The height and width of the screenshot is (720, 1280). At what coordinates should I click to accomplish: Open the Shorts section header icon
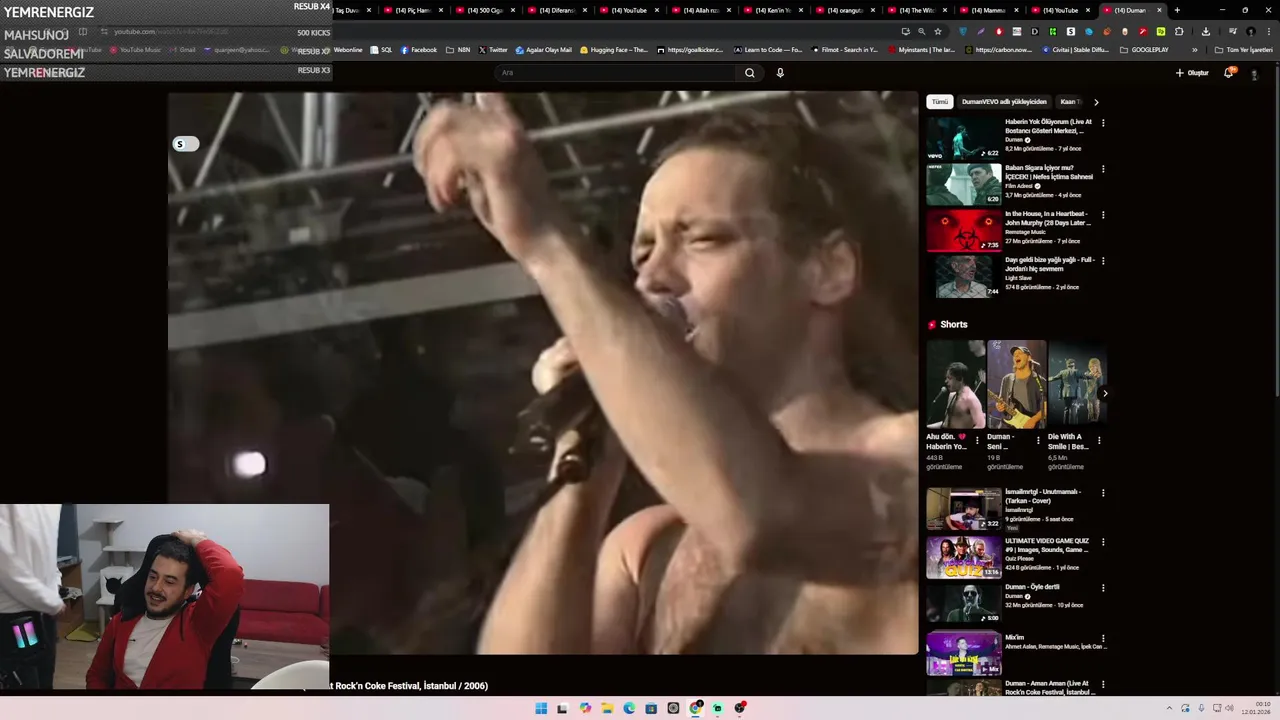pos(932,324)
